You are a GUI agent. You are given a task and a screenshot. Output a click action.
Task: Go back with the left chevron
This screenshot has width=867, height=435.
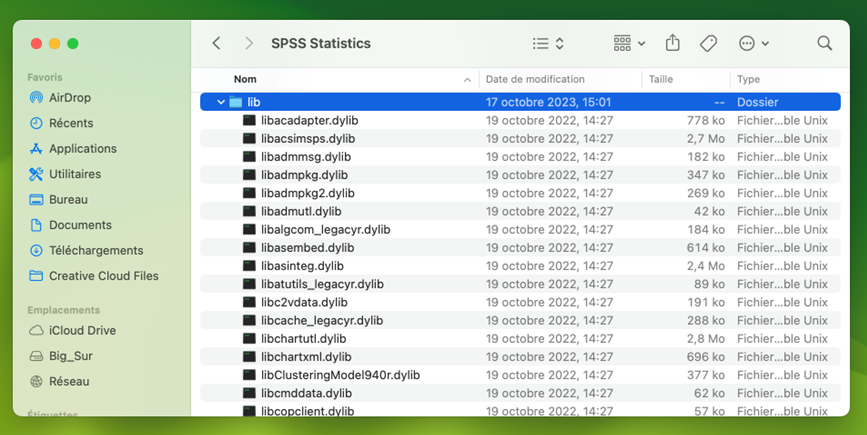(x=217, y=44)
